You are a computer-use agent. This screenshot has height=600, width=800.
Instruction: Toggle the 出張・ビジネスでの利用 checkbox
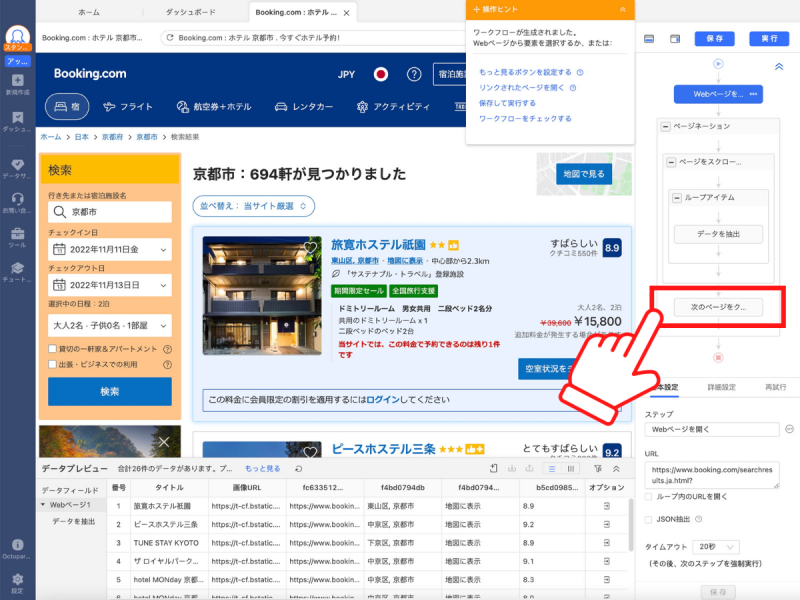(52, 364)
